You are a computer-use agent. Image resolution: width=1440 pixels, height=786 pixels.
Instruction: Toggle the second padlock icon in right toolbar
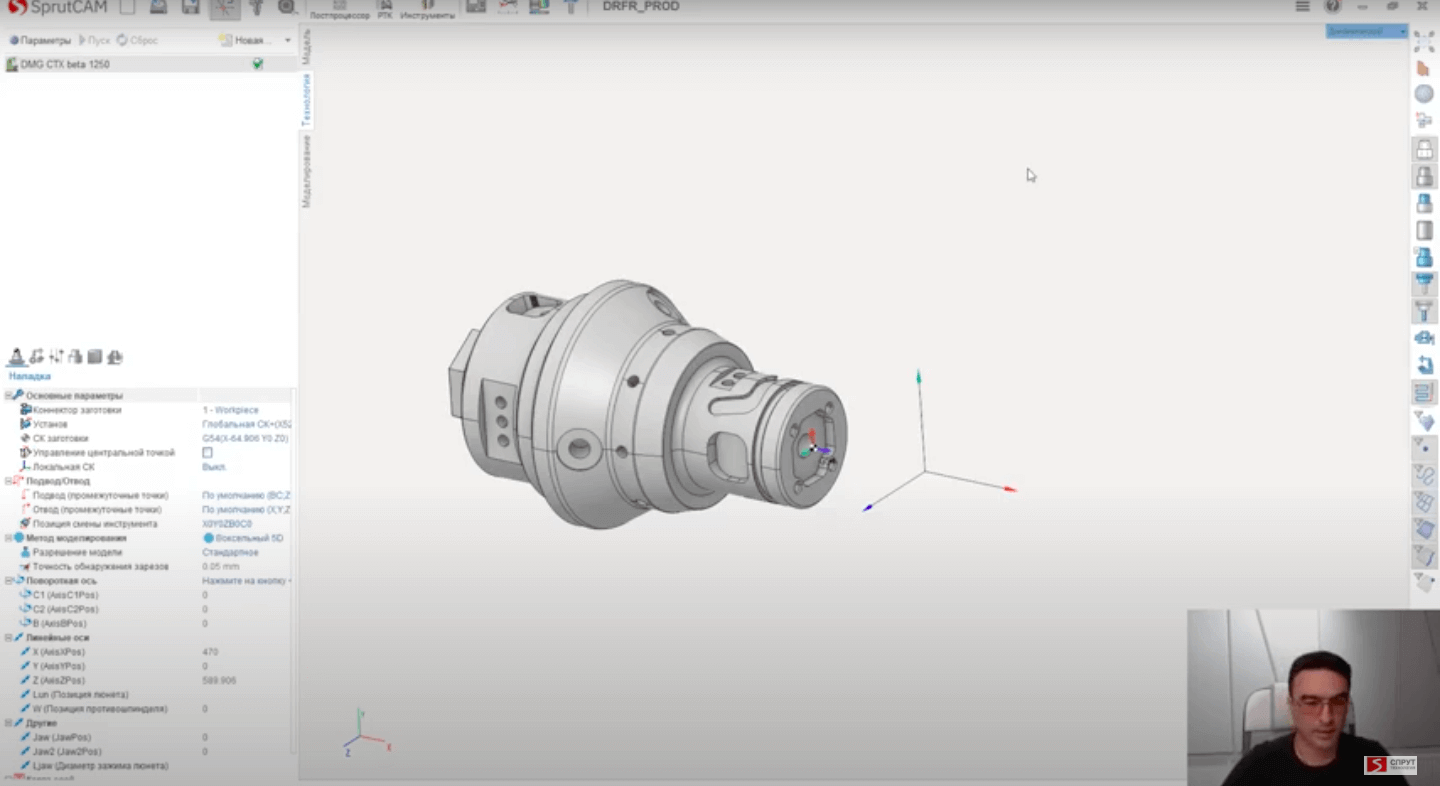1424,177
